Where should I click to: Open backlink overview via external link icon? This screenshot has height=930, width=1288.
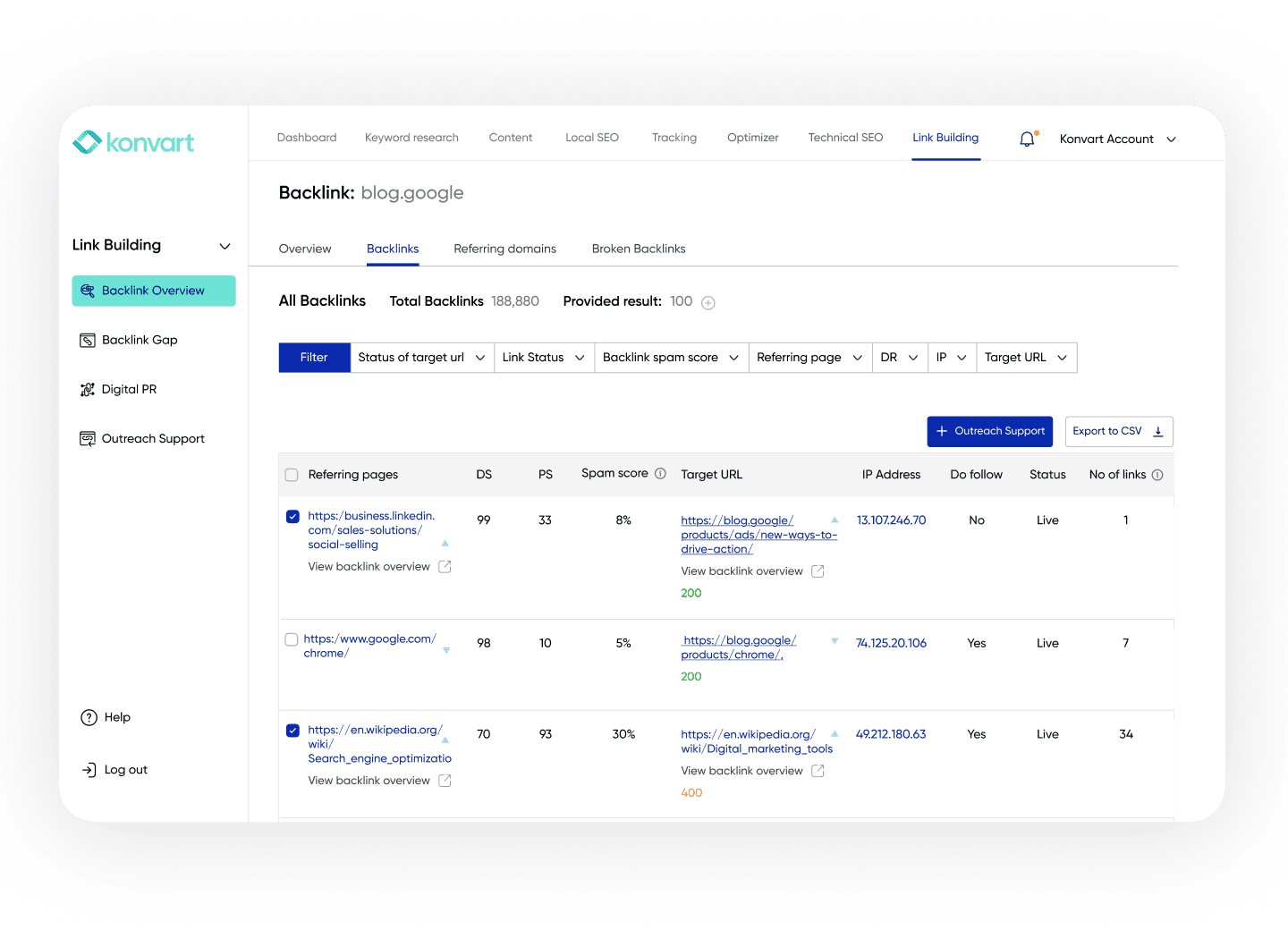(445, 566)
